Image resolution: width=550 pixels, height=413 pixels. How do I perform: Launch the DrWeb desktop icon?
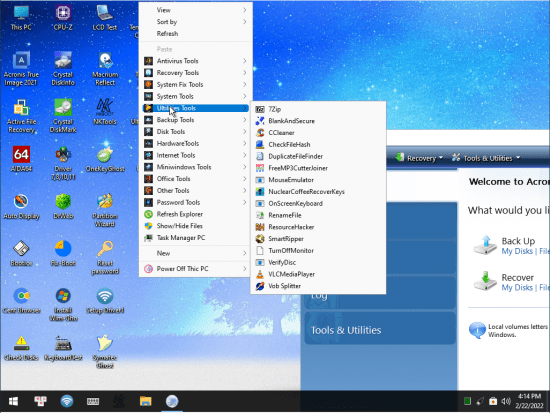coord(63,206)
